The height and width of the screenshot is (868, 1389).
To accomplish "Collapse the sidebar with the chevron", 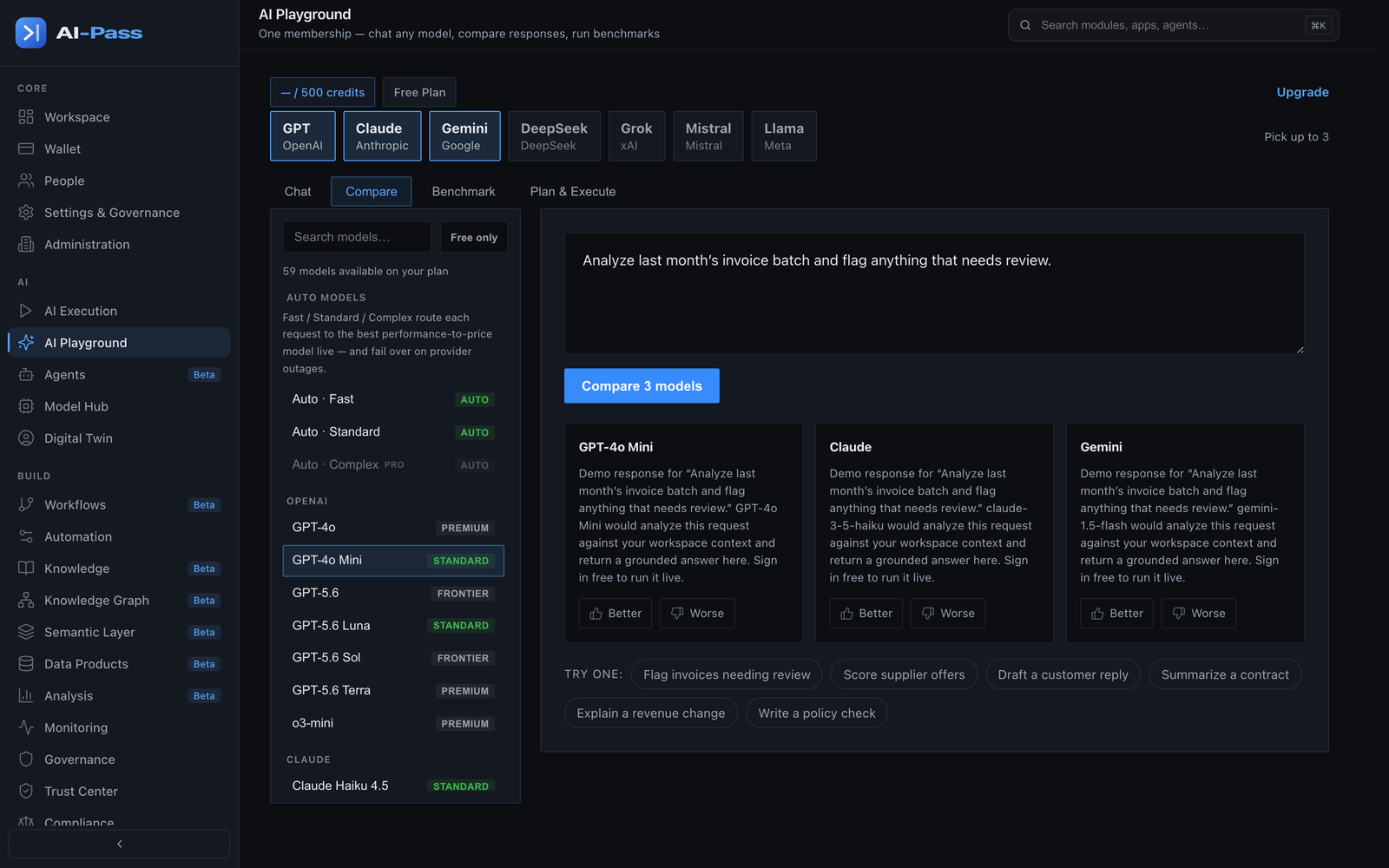I will pyautogui.click(x=119, y=844).
